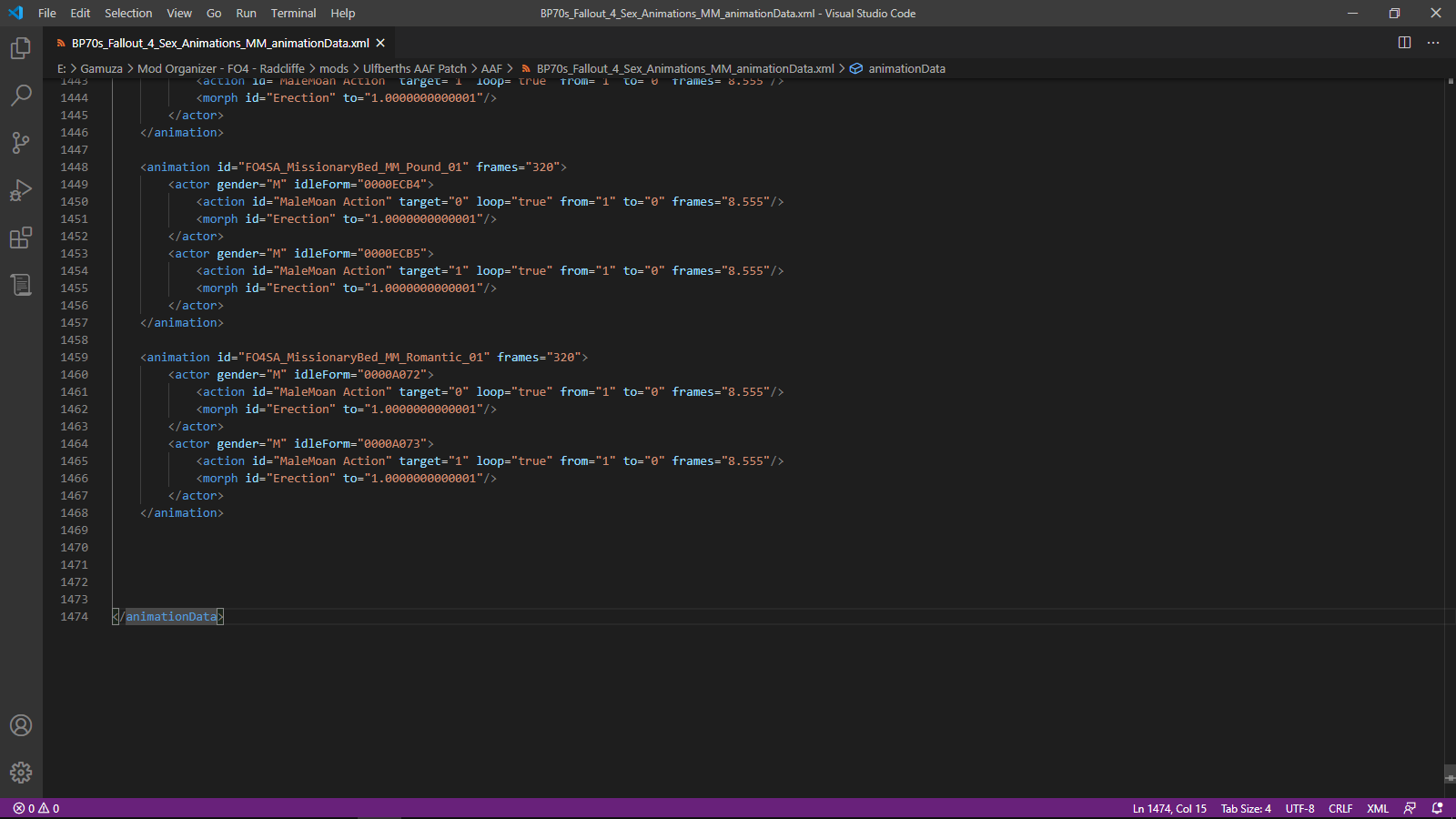Click line number 1474 in the gutter
The image size is (1456, 819).
coord(75,616)
